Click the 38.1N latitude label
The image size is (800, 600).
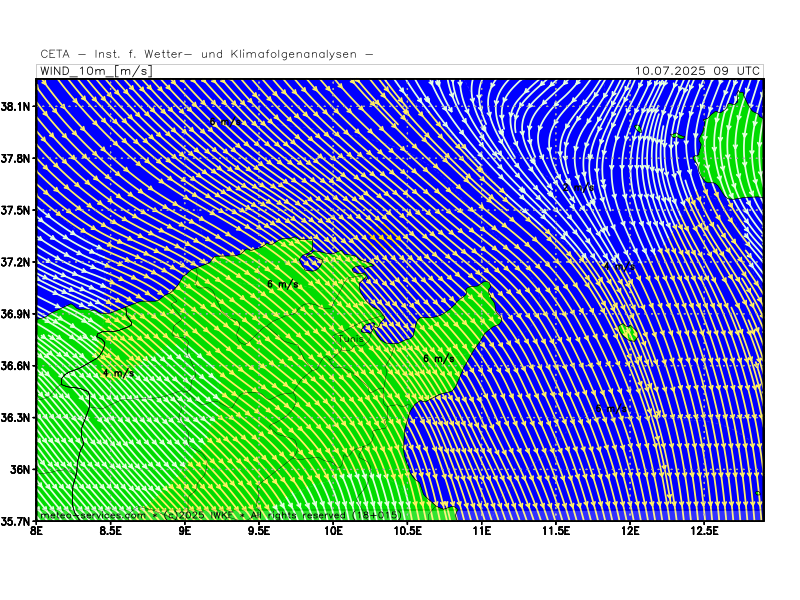pyautogui.click(x=15, y=107)
